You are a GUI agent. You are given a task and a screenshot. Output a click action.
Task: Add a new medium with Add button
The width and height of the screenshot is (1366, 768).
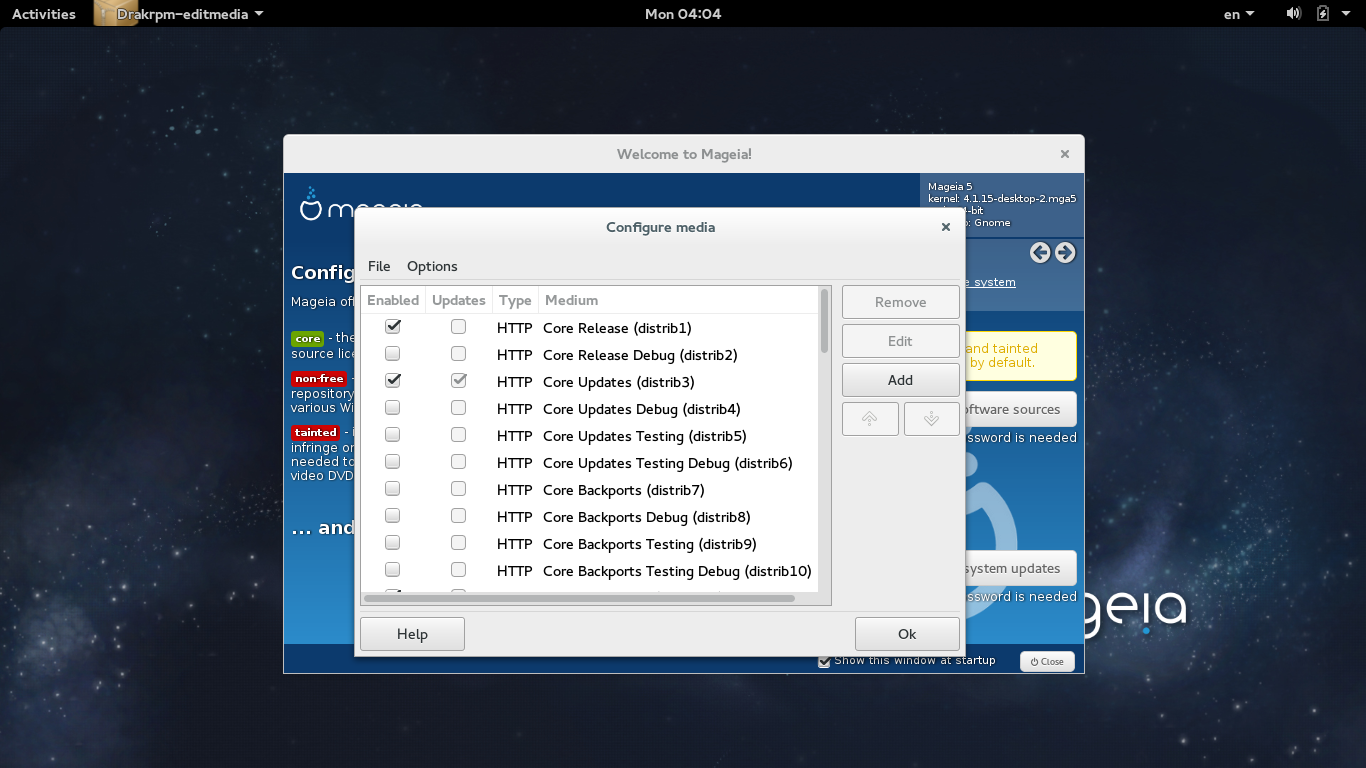click(x=901, y=380)
